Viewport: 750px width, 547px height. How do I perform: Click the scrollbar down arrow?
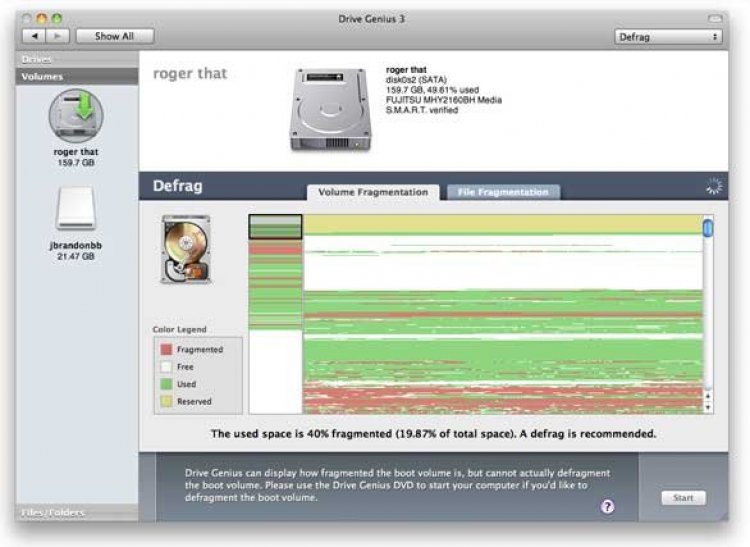click(x=708, y=407)
